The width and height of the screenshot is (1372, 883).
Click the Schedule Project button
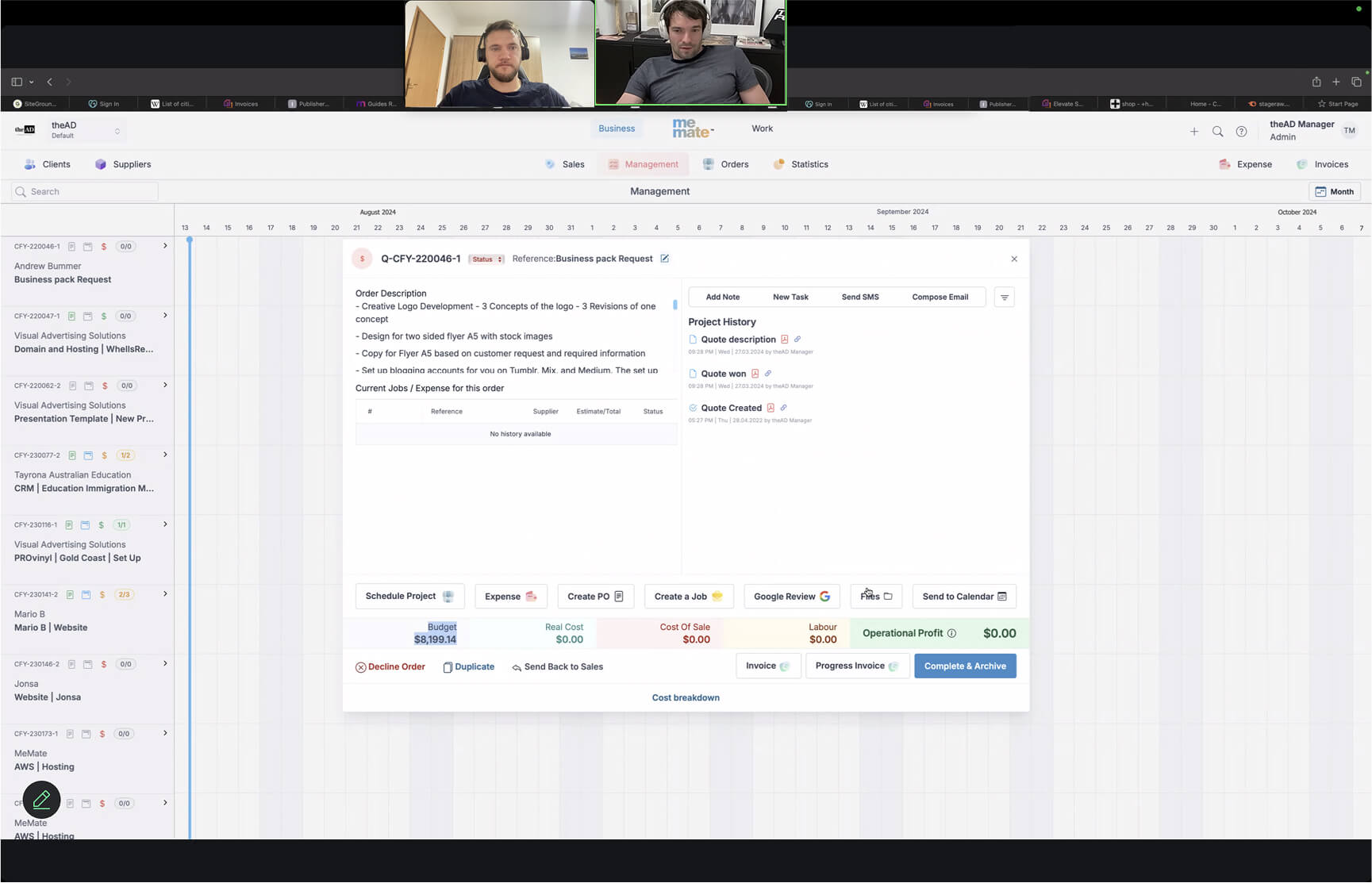click(409, 597)
